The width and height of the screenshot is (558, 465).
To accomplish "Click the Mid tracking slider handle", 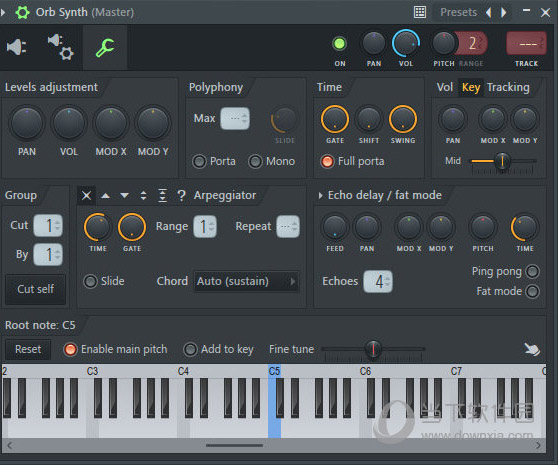I will [x=502, y=161].
